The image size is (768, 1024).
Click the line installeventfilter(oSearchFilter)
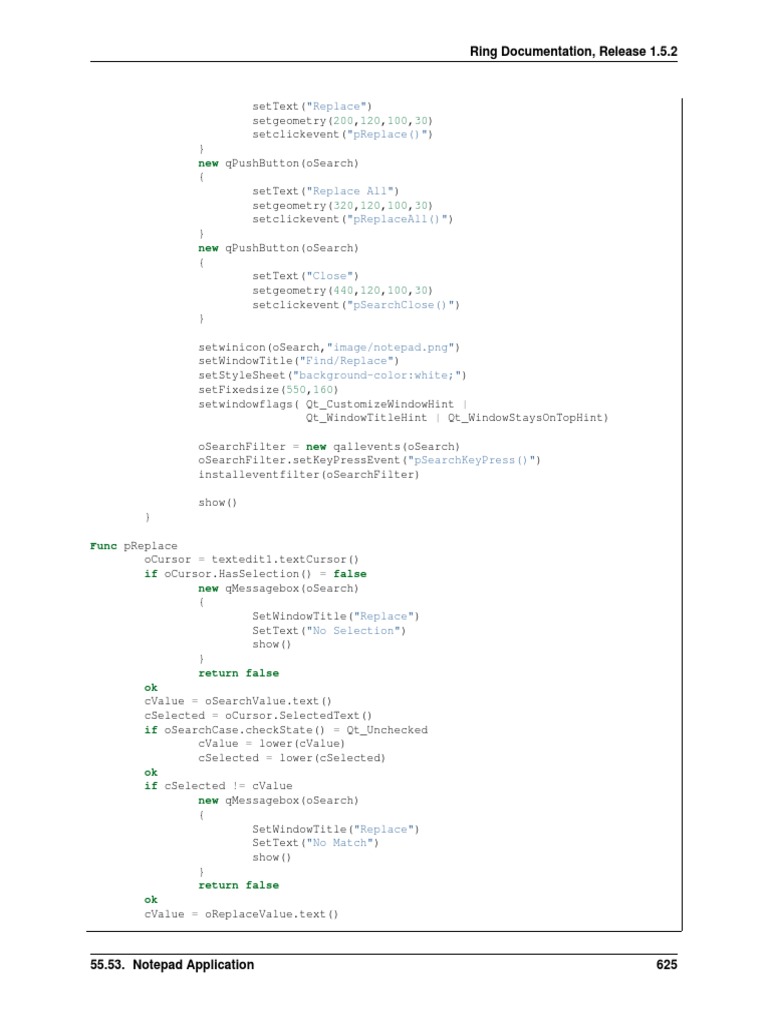309,475
